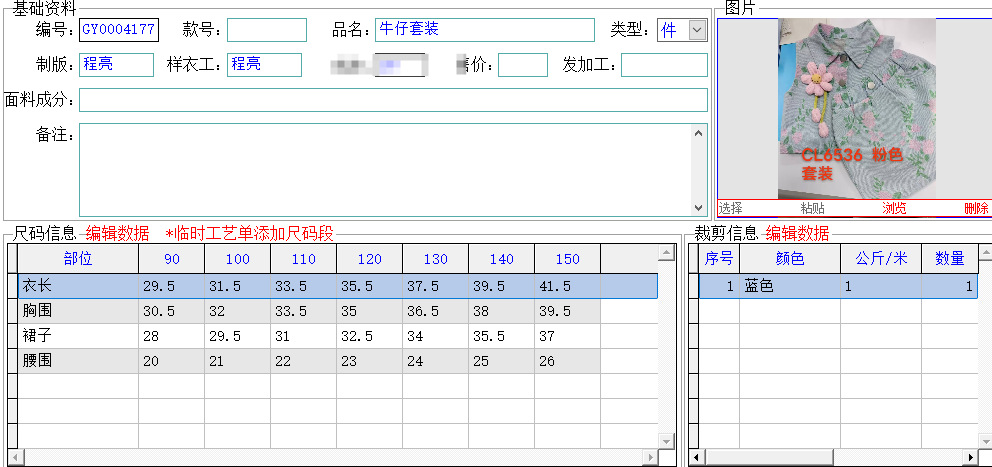This screenshot has height=467, width=992.
Task: Select the 衣长 row
Action: pyautogui.click(x=337, y=287)
